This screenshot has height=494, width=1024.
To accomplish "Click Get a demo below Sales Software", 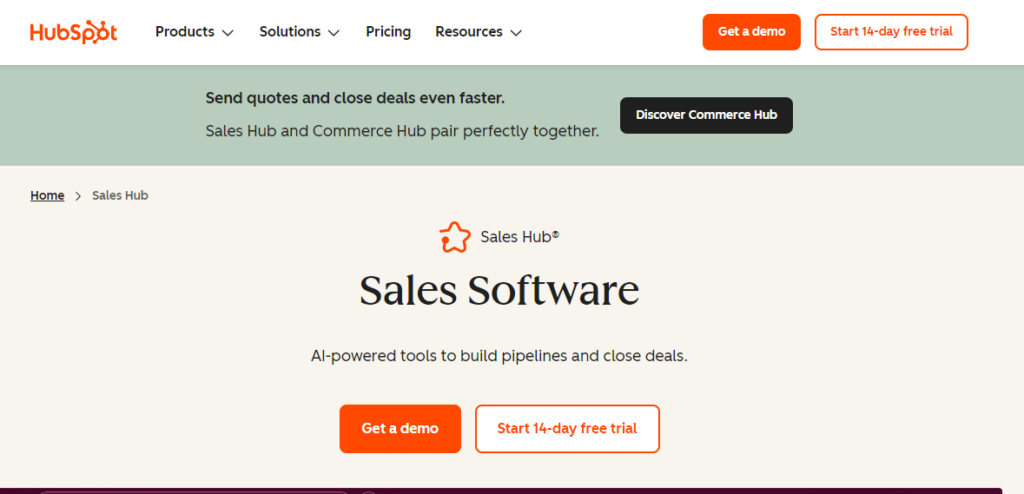I will pos(400,429).
